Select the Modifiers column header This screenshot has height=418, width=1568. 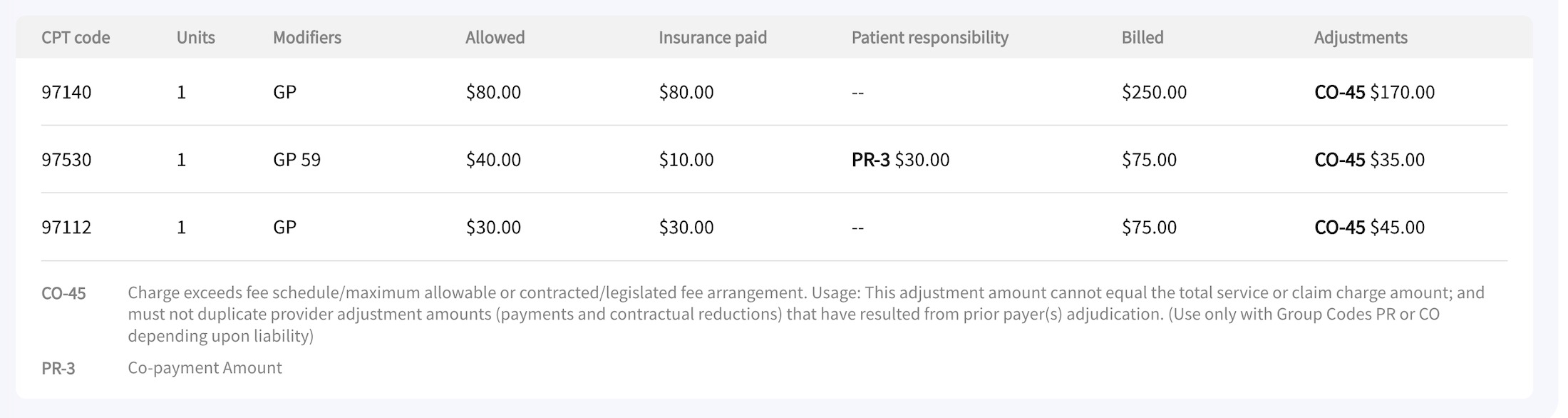[x=307, y=37]
